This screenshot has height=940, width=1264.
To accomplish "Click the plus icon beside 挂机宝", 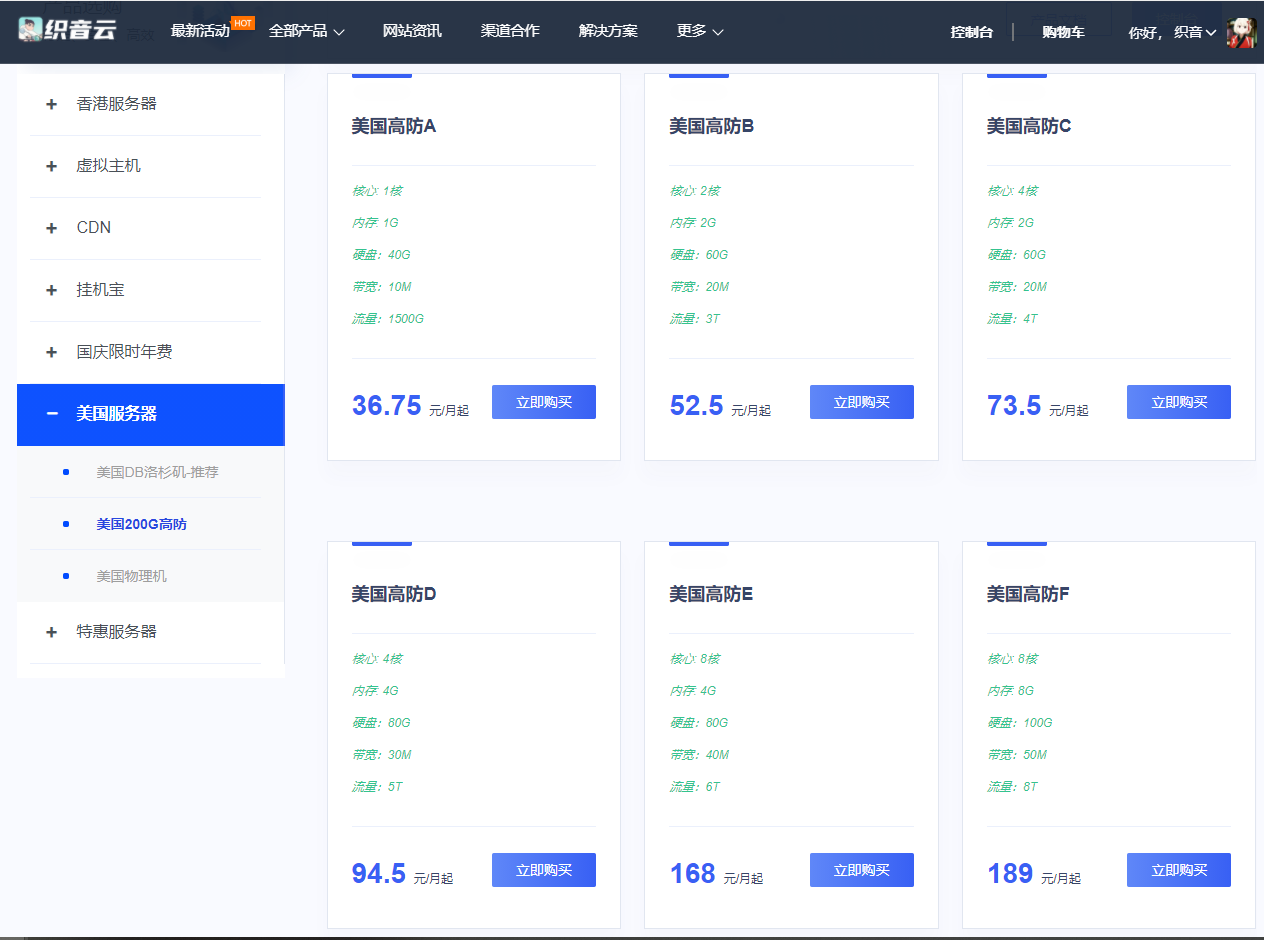I will 52,290.
